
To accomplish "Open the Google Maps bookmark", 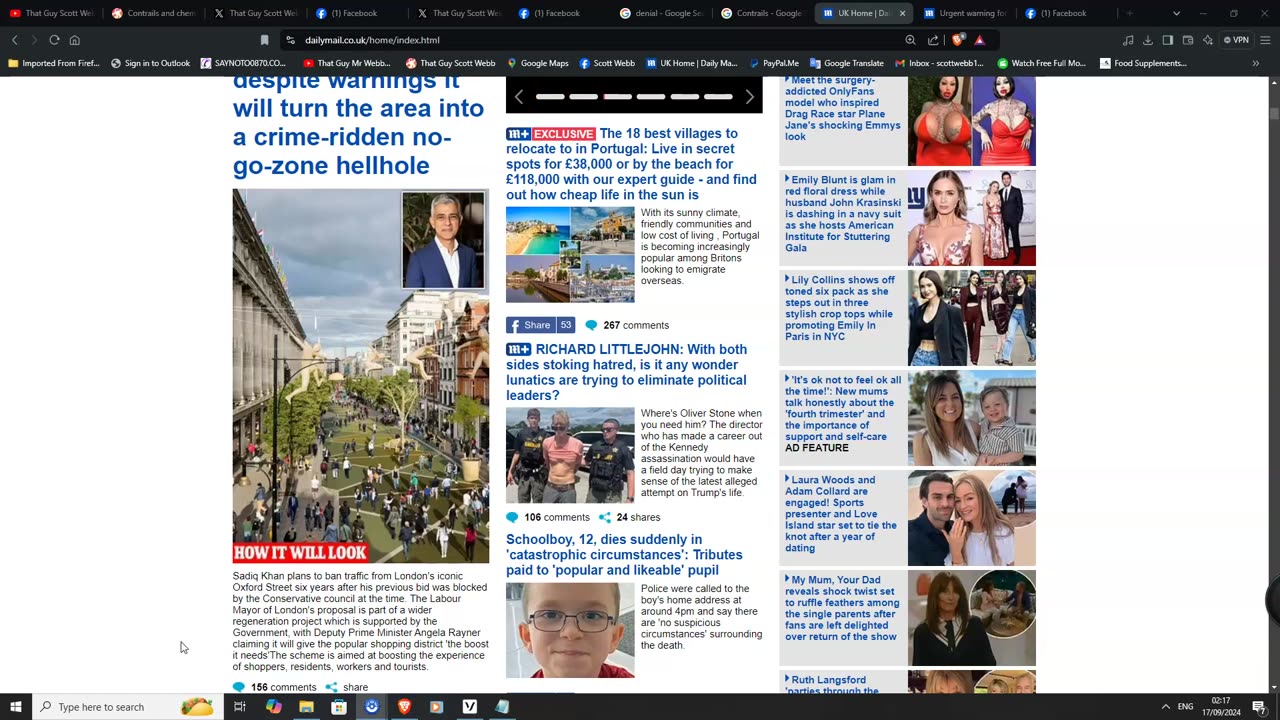I will (x=537, y=63).
